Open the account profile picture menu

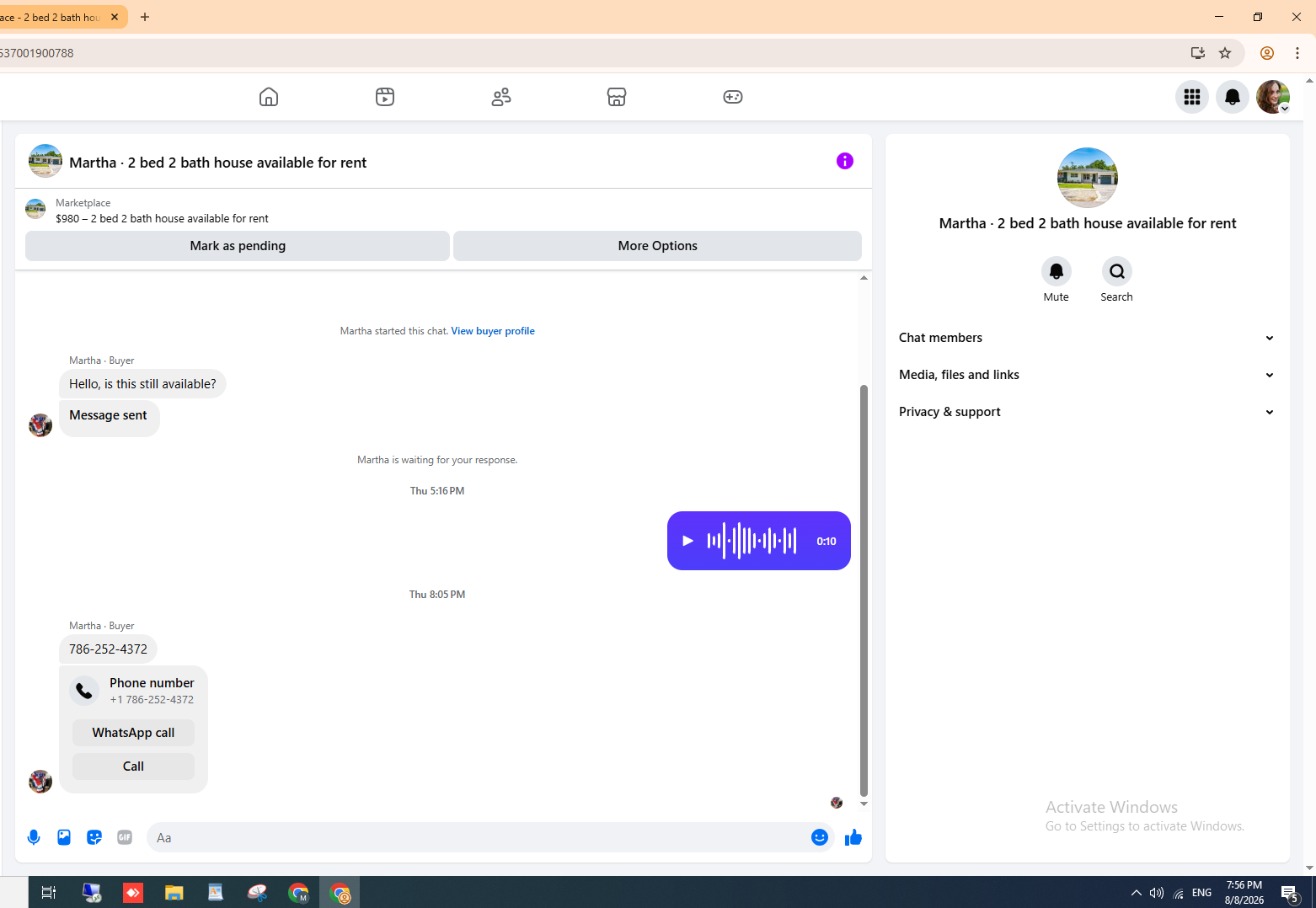1273,97
